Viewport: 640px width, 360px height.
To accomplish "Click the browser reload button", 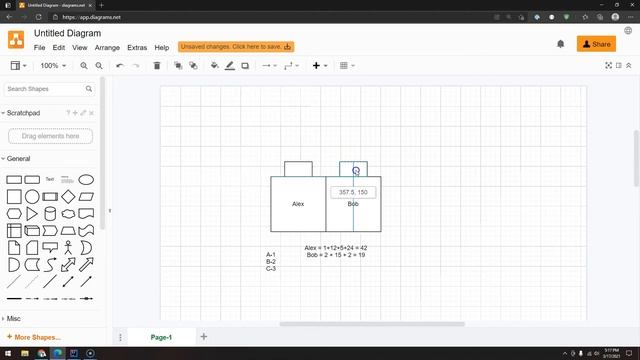I will coord(38,17).
